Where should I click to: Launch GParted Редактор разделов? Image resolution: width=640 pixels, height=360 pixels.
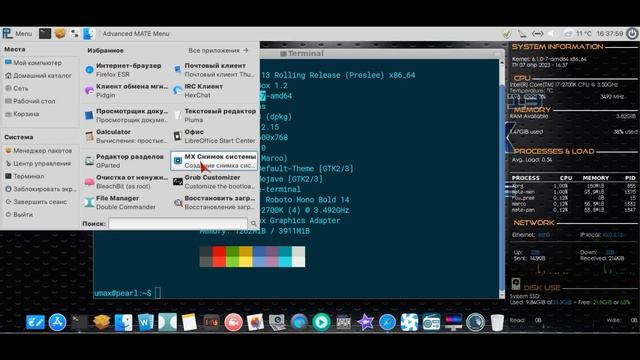point(125,161)
